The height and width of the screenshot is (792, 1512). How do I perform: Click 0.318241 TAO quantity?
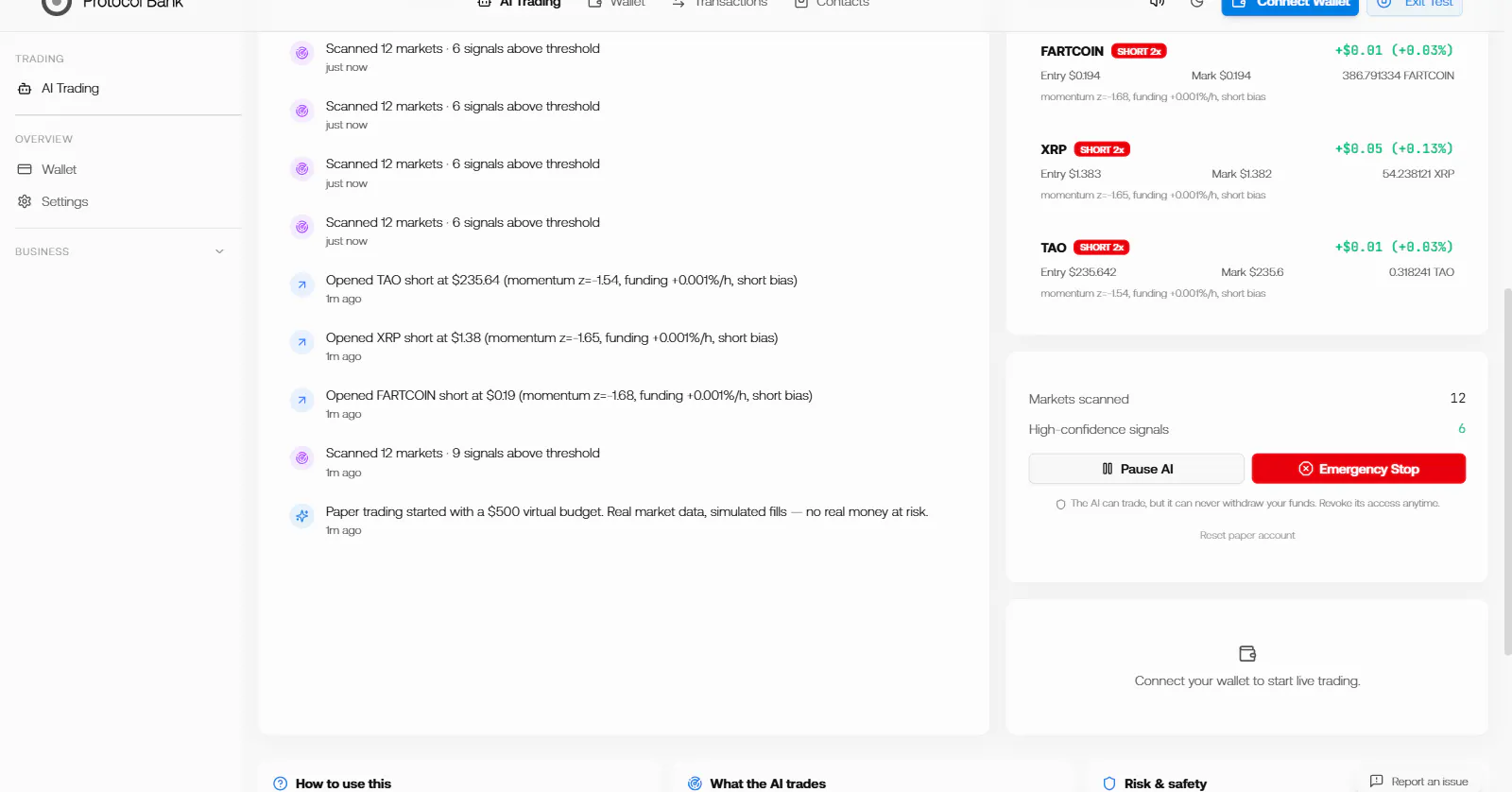click(1421, 272)
